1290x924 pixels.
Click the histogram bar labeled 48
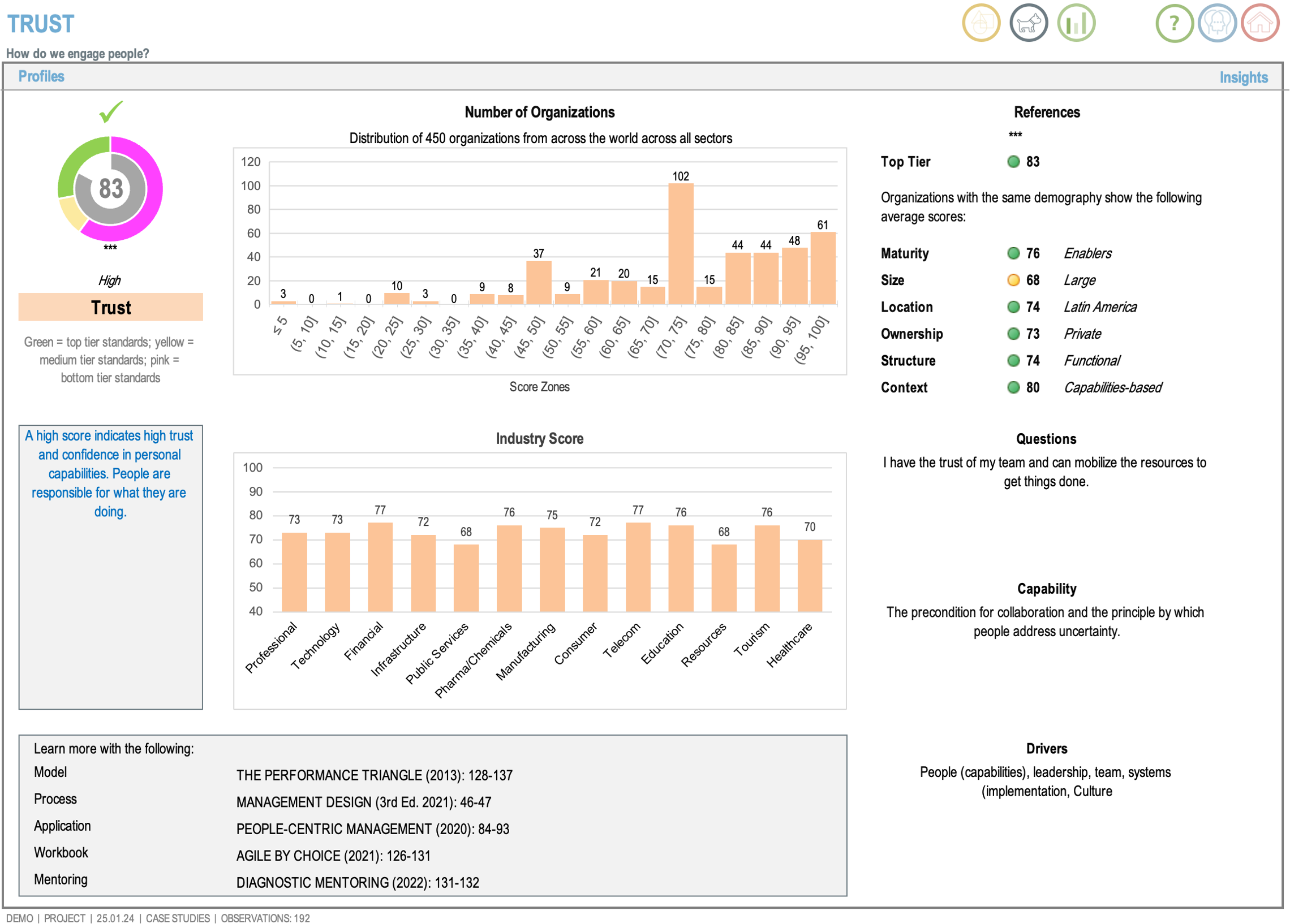(794, 277)
